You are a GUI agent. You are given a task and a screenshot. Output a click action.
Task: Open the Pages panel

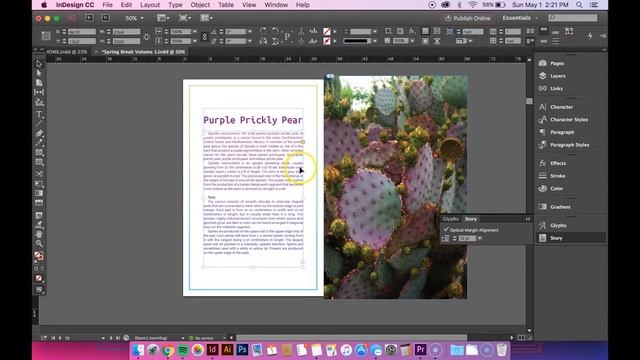(x=557, y=63)
